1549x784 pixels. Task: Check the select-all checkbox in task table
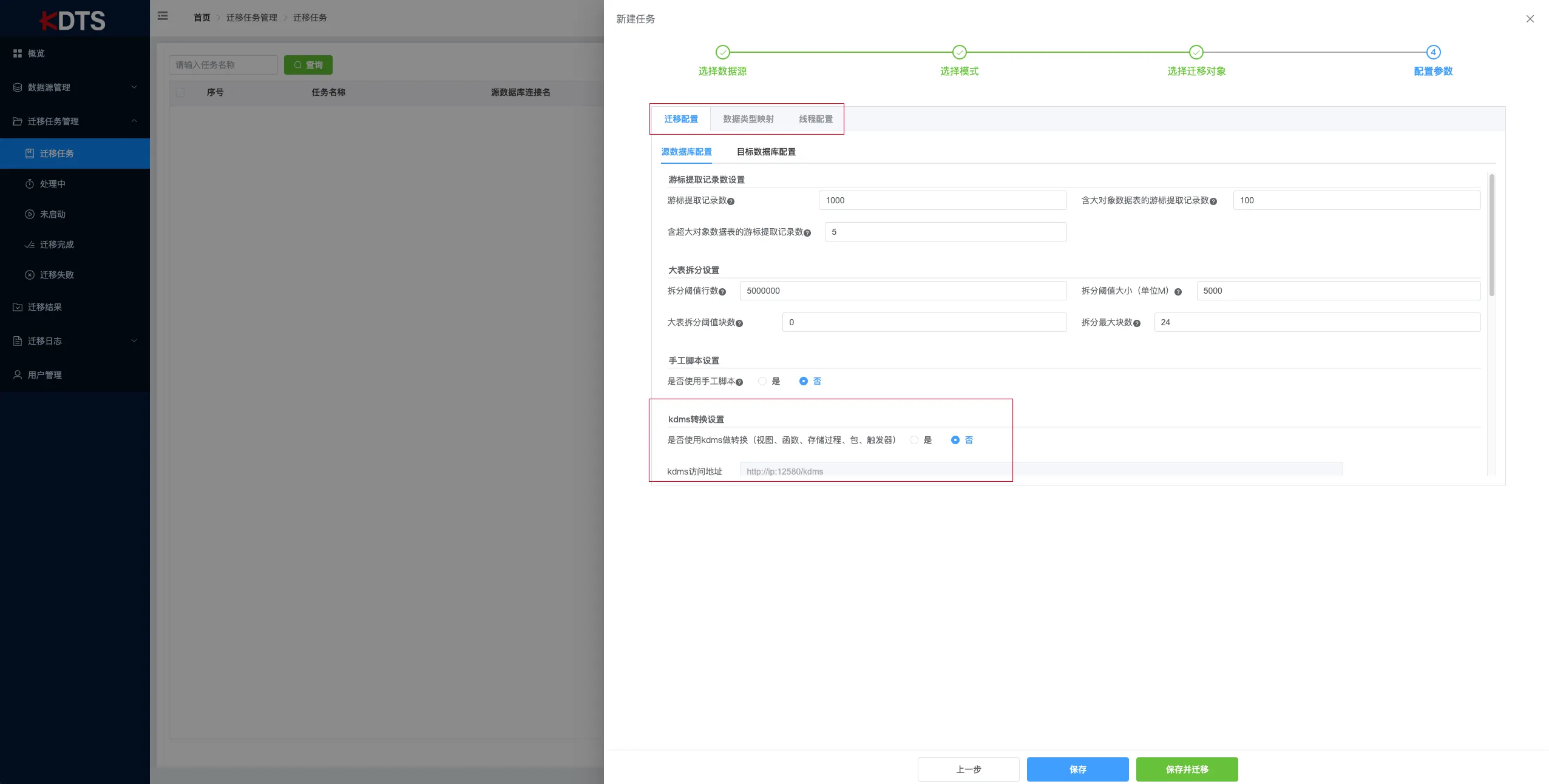tap(180, 92)
